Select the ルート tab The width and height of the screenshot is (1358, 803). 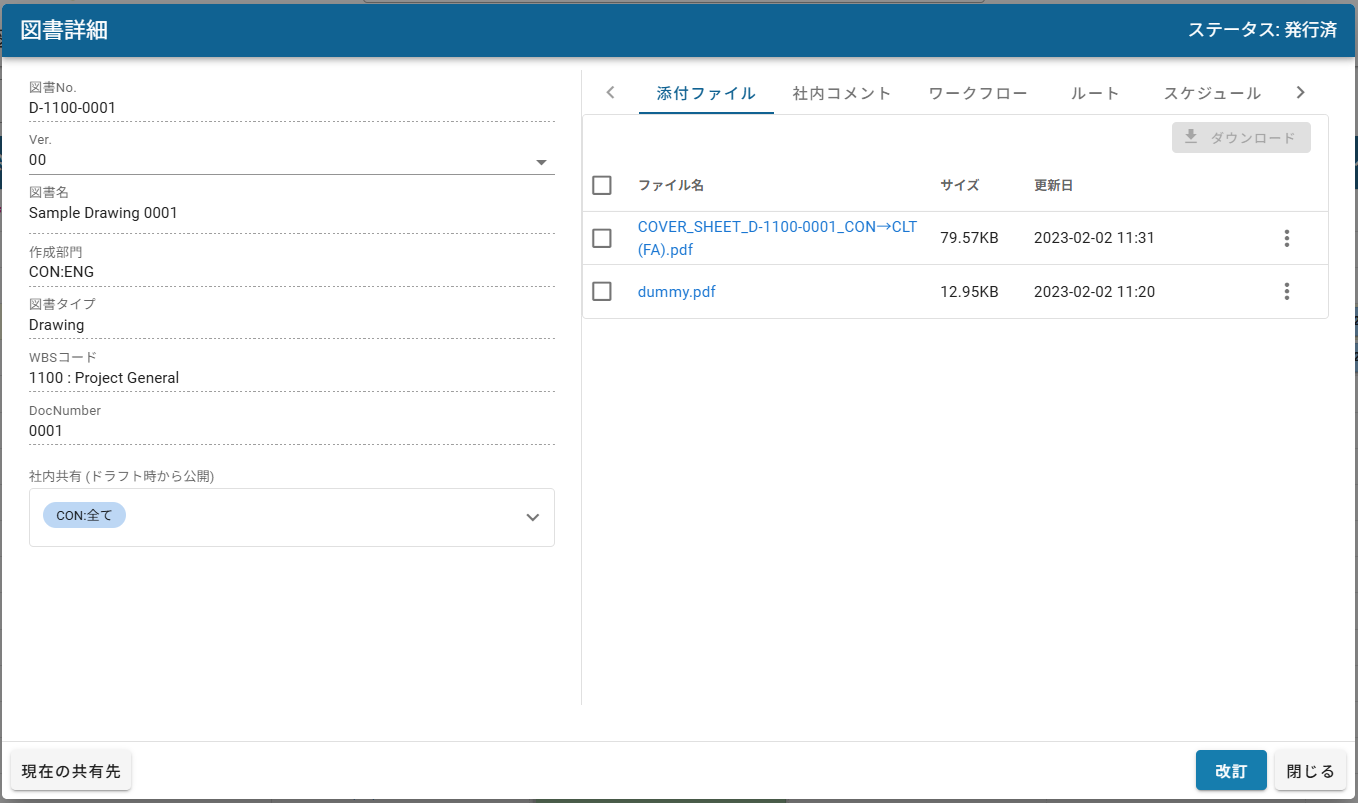(x=1095, y=92)
